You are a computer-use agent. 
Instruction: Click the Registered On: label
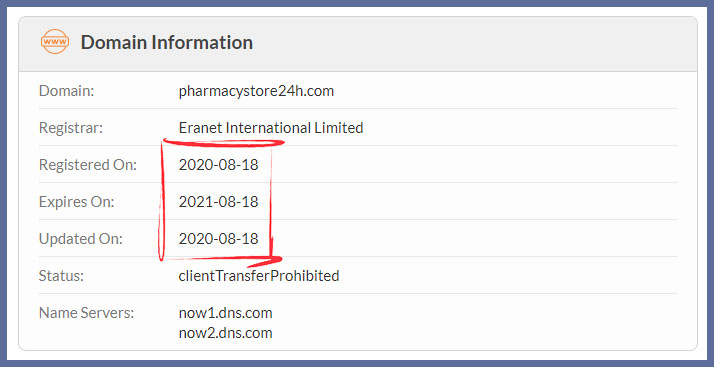[x=88, y=165]
